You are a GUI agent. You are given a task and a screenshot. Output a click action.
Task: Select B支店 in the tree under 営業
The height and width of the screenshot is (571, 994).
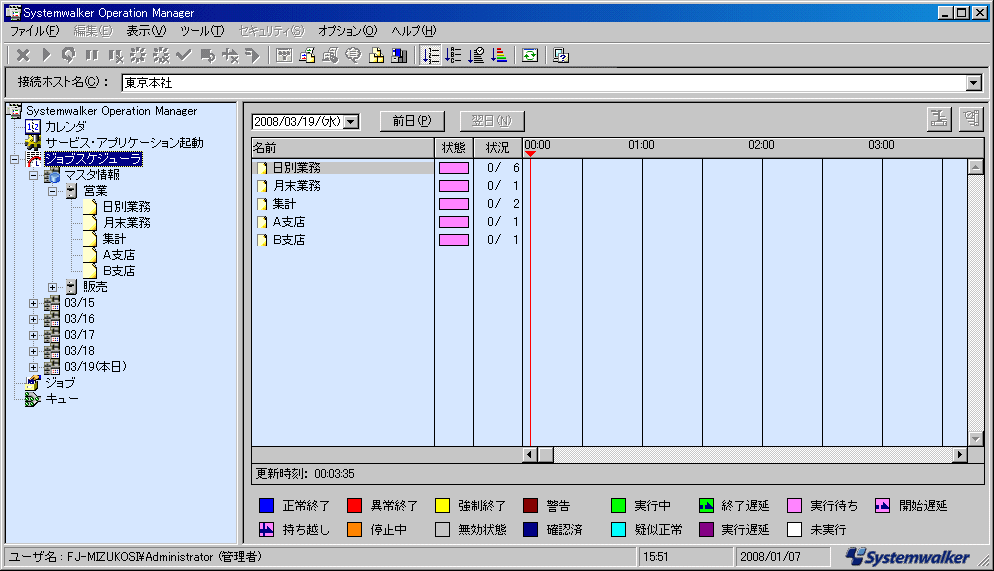point(119,271)
